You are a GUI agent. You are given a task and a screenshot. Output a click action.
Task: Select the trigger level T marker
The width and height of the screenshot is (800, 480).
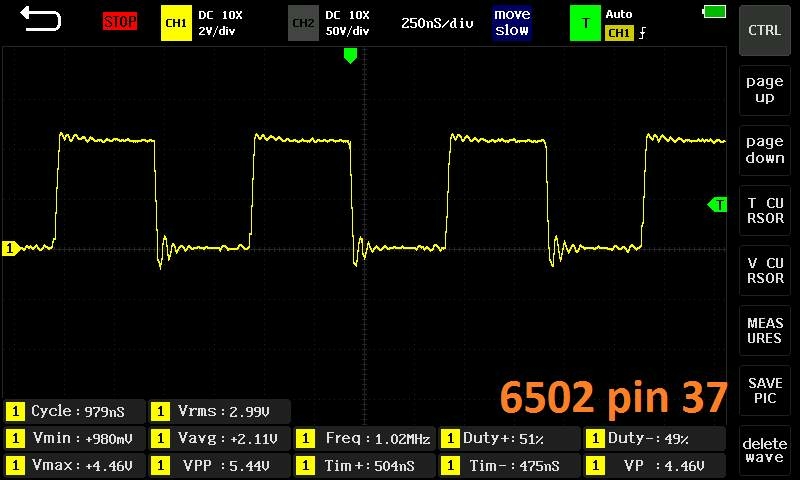[717, 205]
